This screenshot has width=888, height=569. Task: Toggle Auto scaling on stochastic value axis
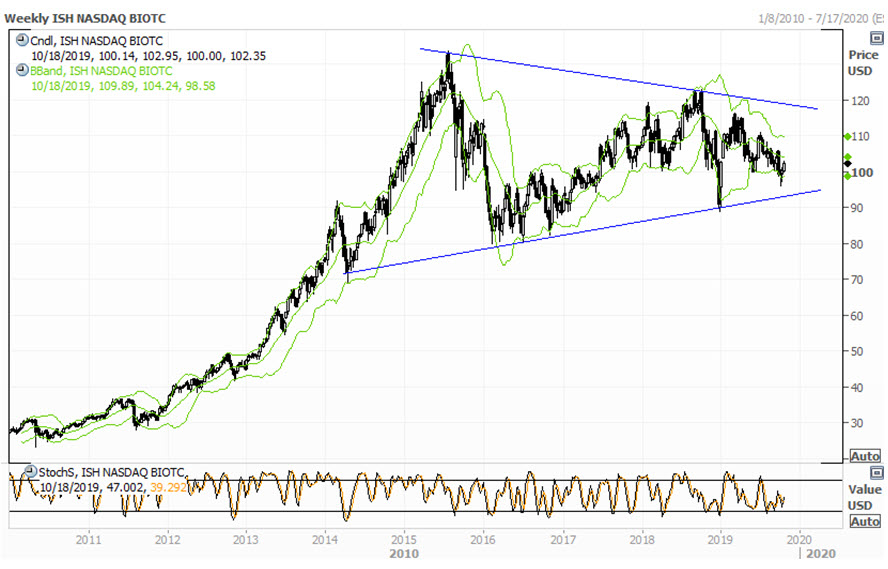(x=865, y=521)
